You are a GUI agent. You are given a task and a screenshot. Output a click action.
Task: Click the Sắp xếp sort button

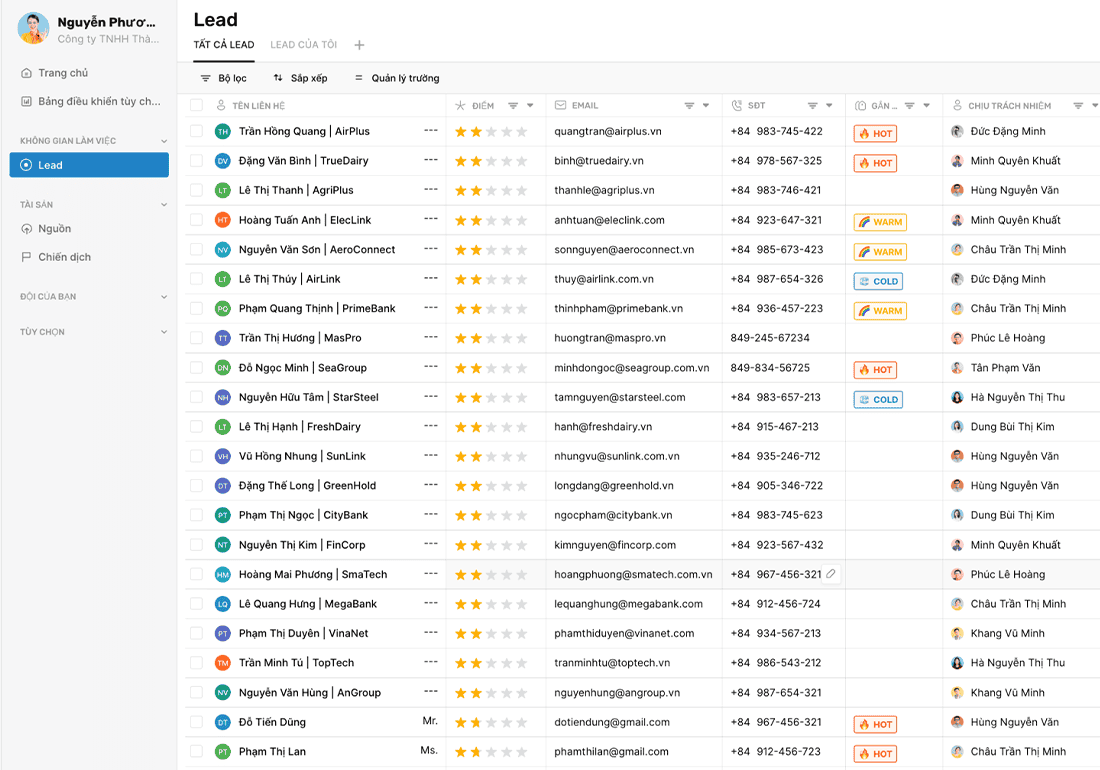click(x=300, y=78)
